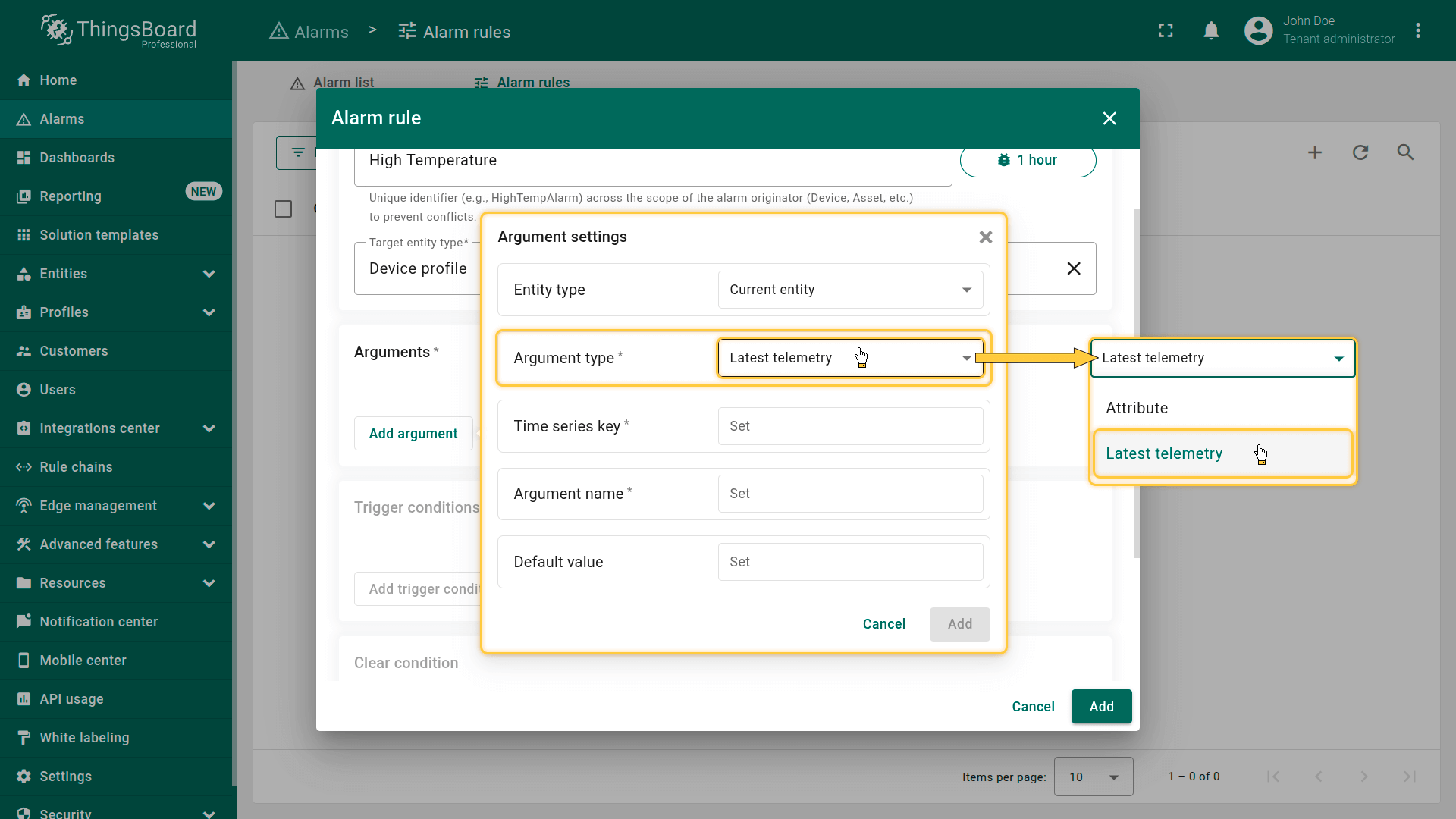1456x819 pixels.
Task: Open the Argument type dropdown
Action: pyautogui.click(x=849, y=358)
